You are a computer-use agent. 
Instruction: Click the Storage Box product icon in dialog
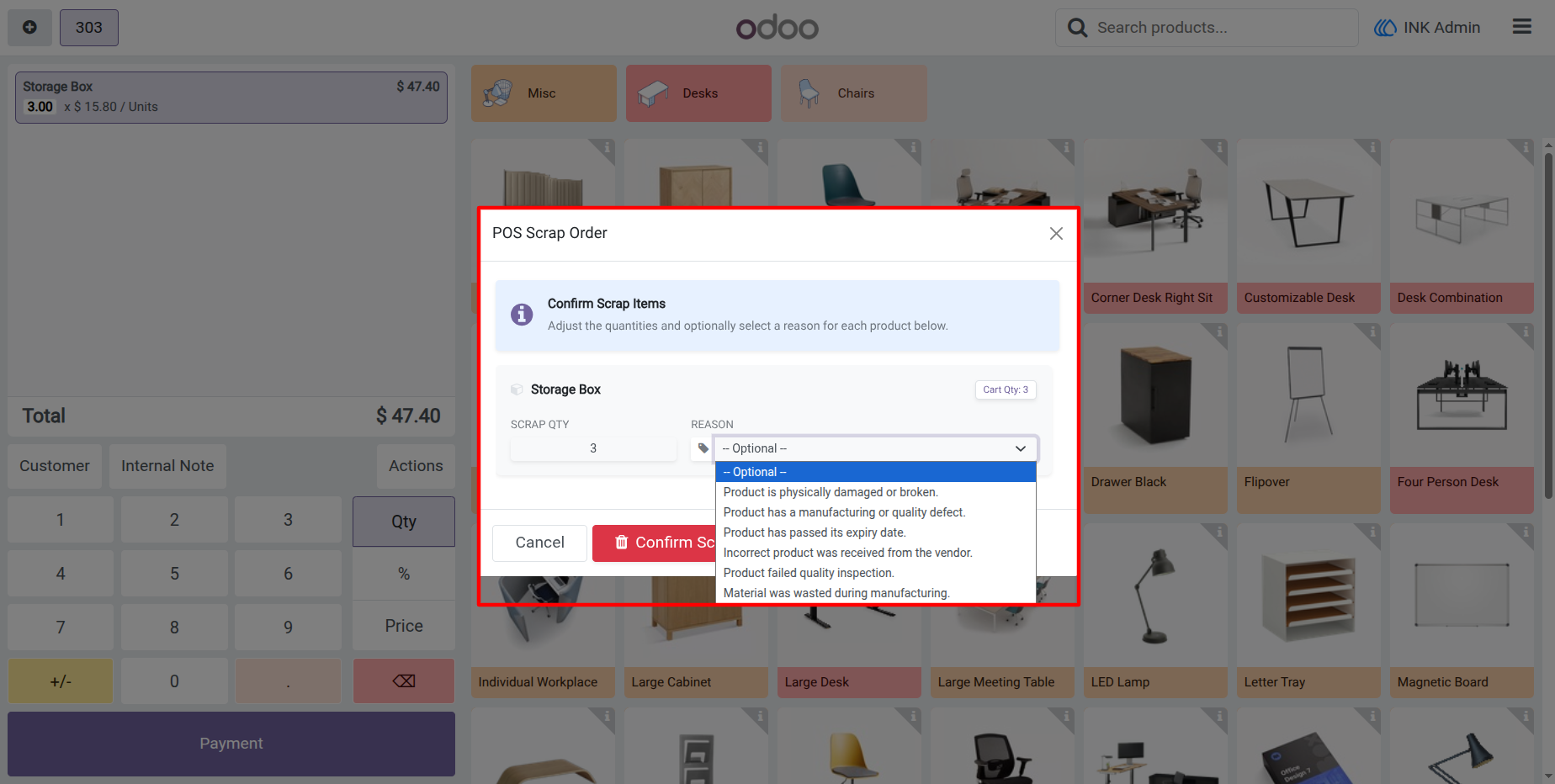tap(517, 389)
